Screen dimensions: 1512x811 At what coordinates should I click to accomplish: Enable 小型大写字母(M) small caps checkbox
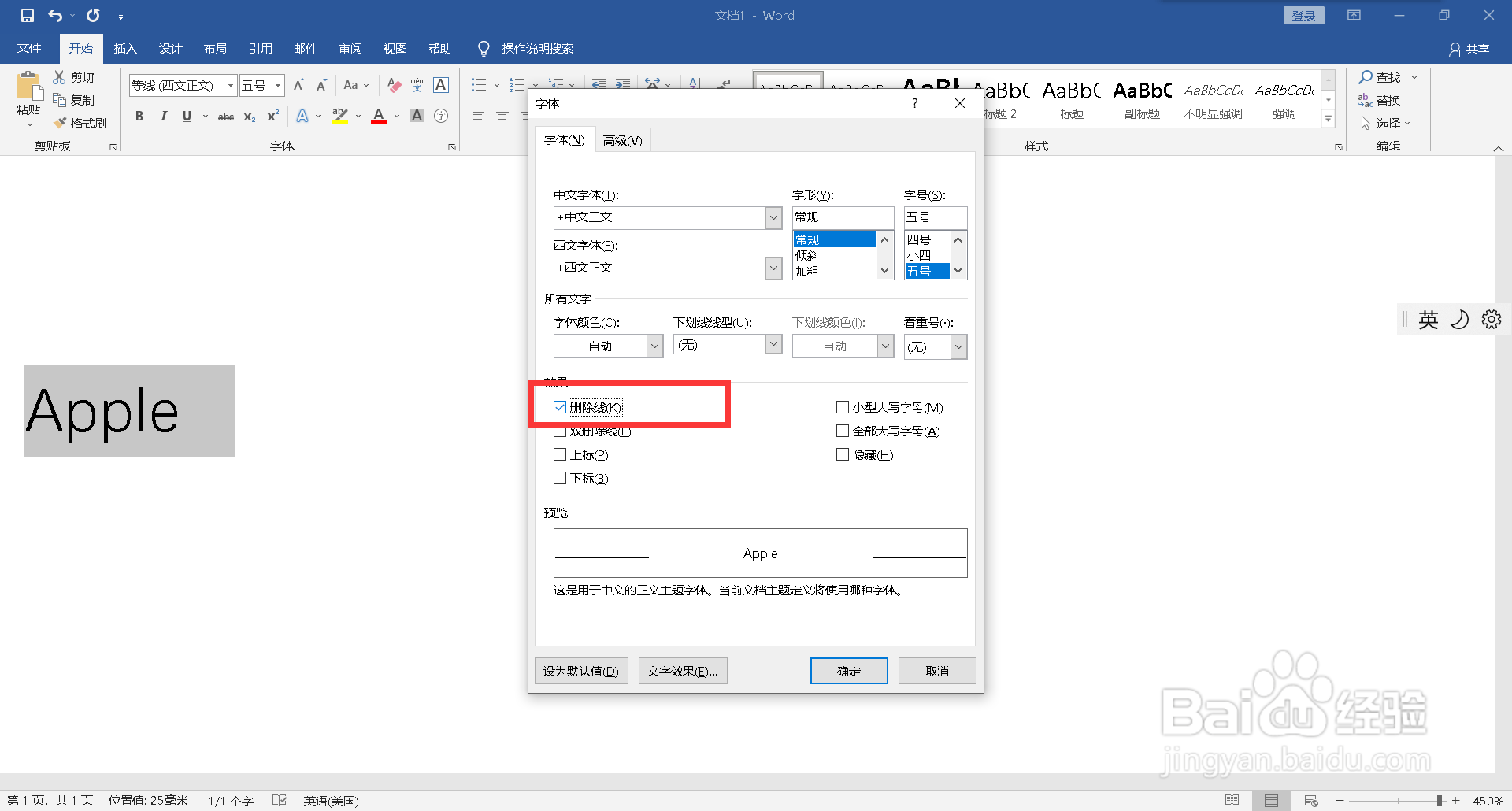pyautogui.click(x=843, y=407)
